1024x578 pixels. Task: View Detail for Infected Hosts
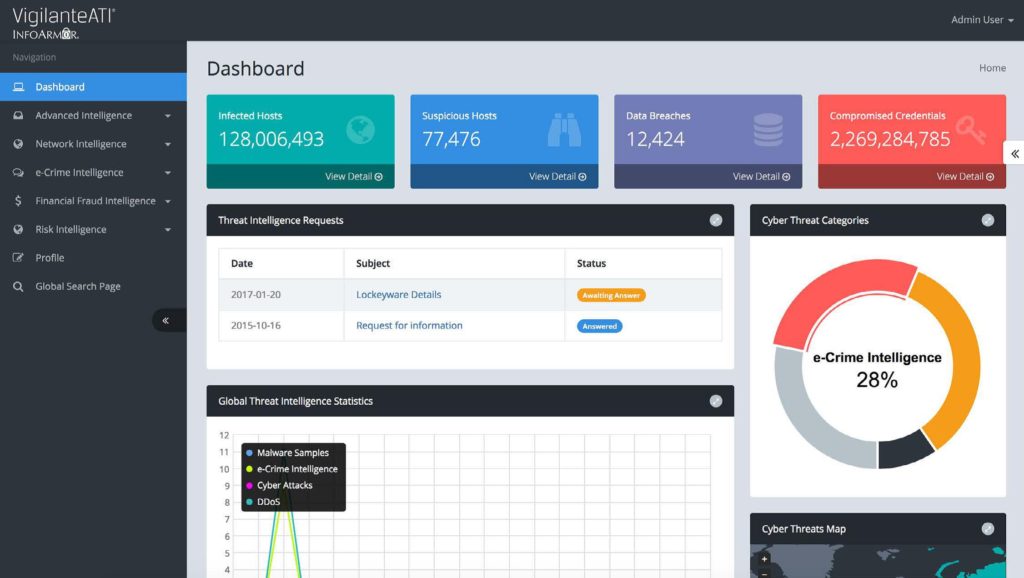coord(353,176)
